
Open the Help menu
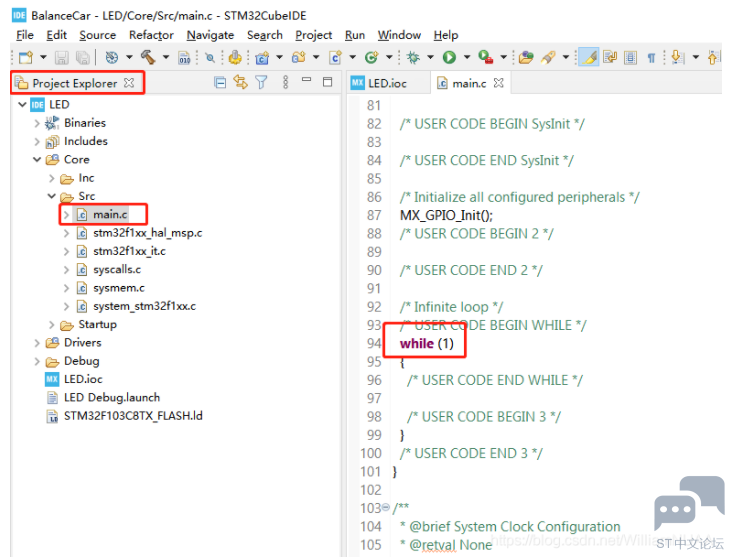(446, 35)
